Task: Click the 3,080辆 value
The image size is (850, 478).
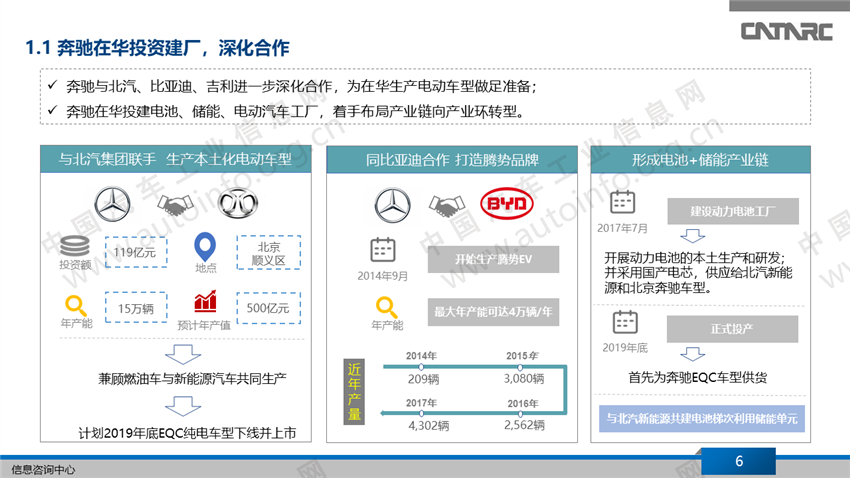Action: point(524,378)
